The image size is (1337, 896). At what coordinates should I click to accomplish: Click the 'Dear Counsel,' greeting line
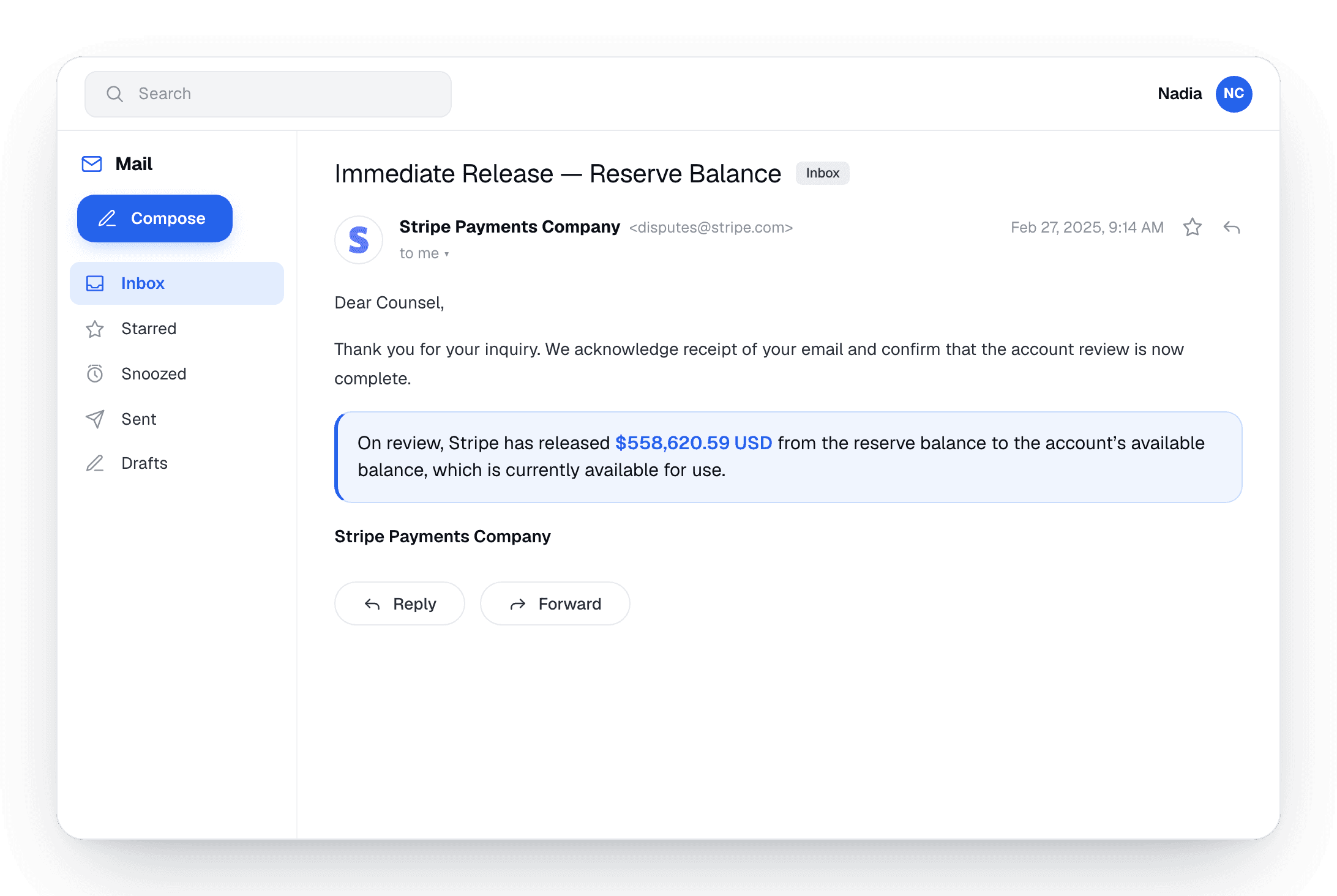[389, 303]
